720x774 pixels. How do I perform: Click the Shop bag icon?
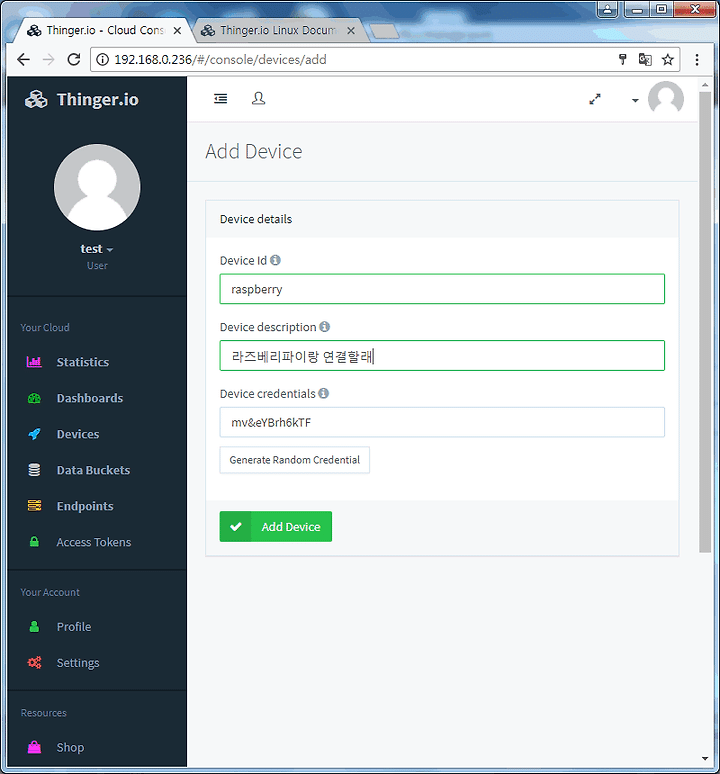[x=34, y=747]
